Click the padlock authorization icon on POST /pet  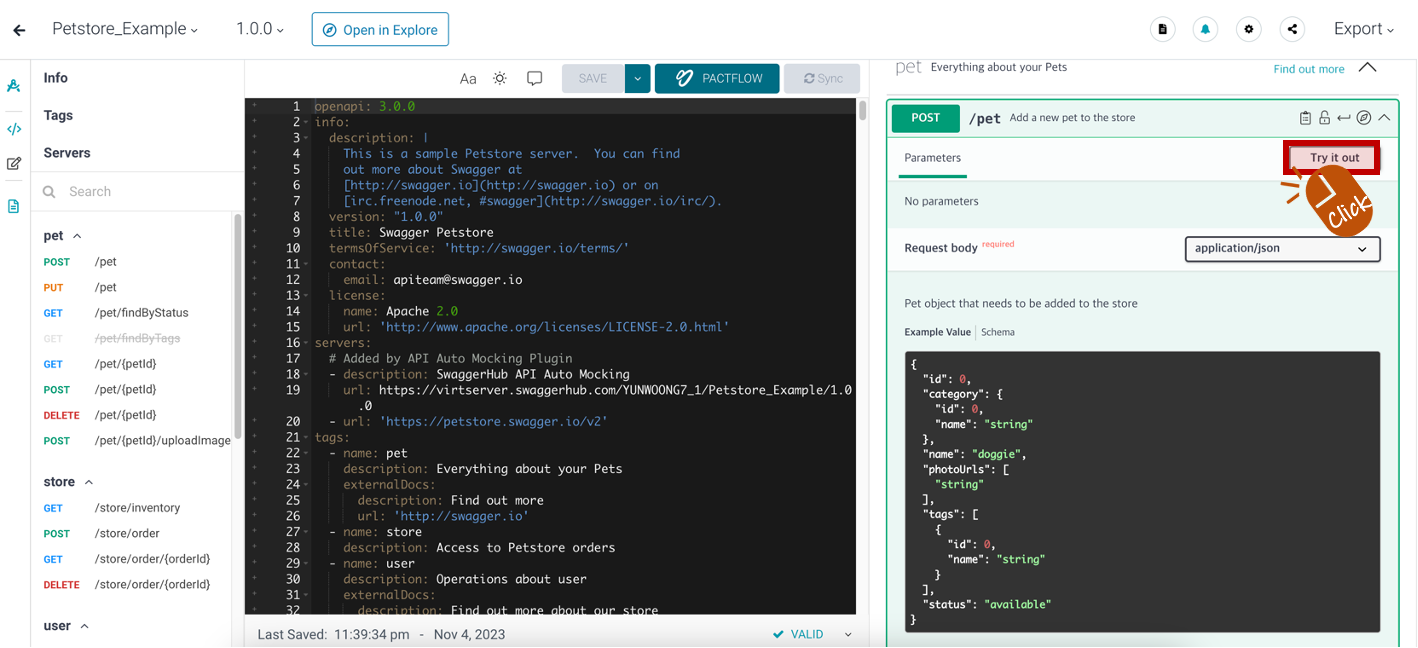pos(1324,118)
